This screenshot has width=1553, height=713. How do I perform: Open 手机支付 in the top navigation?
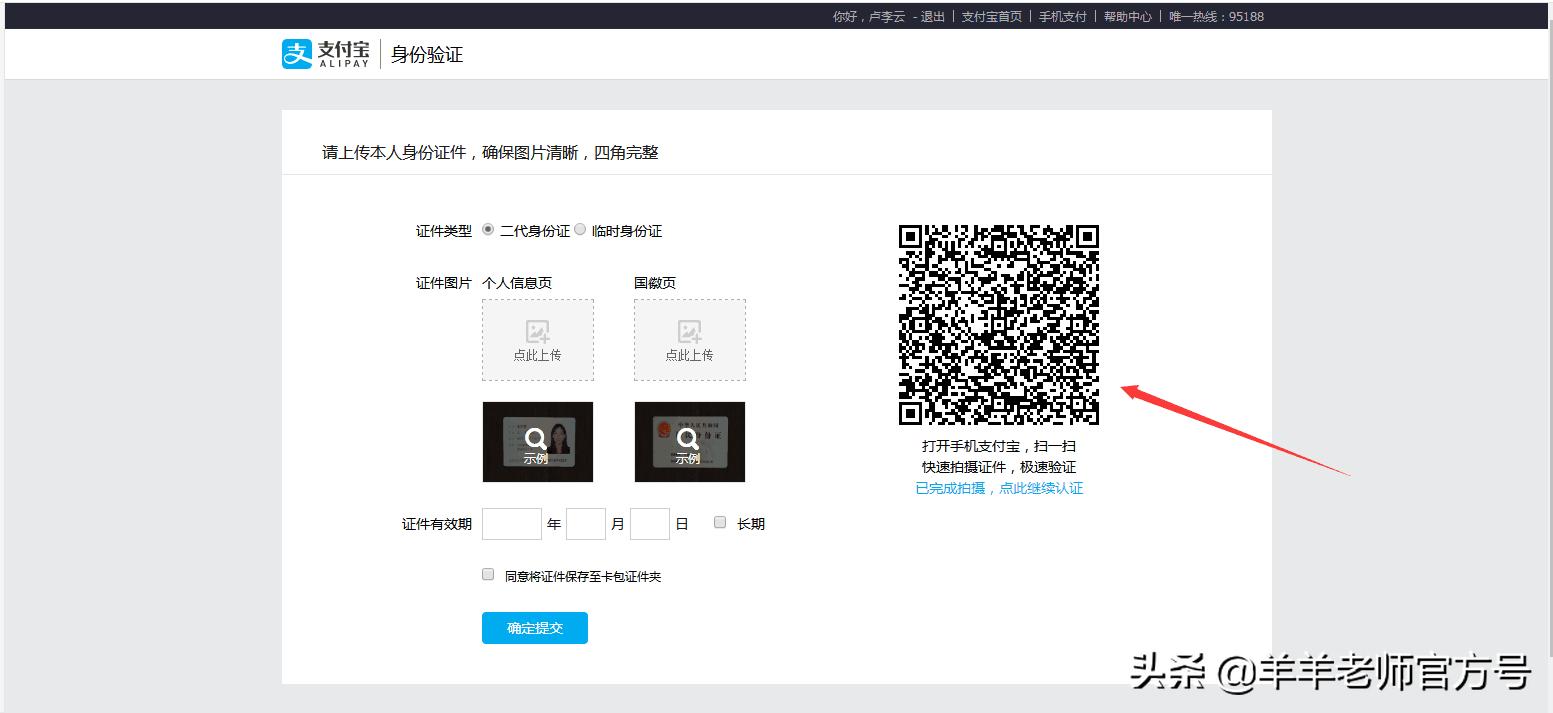pos(1062,16)
